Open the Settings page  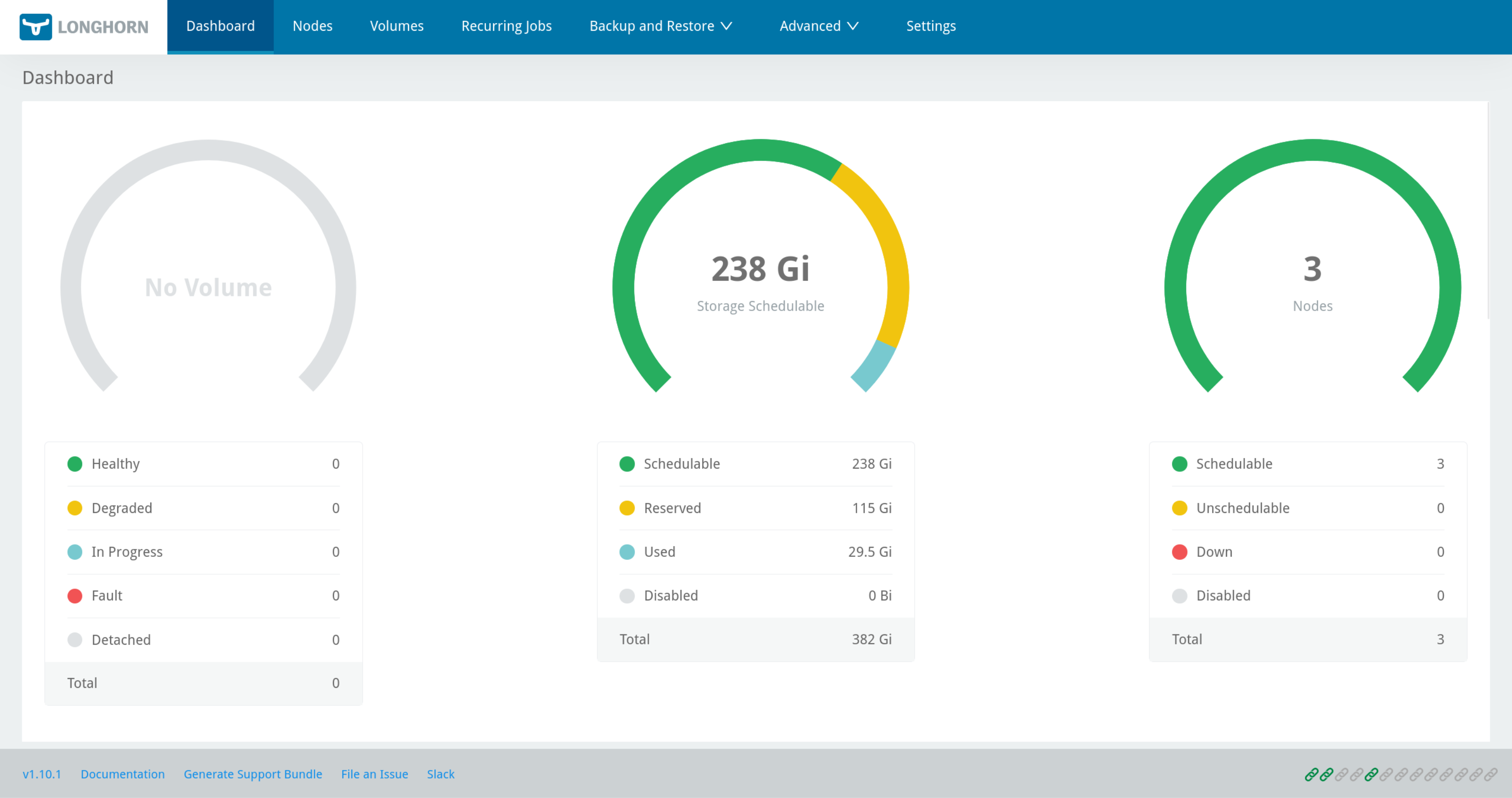930,26
